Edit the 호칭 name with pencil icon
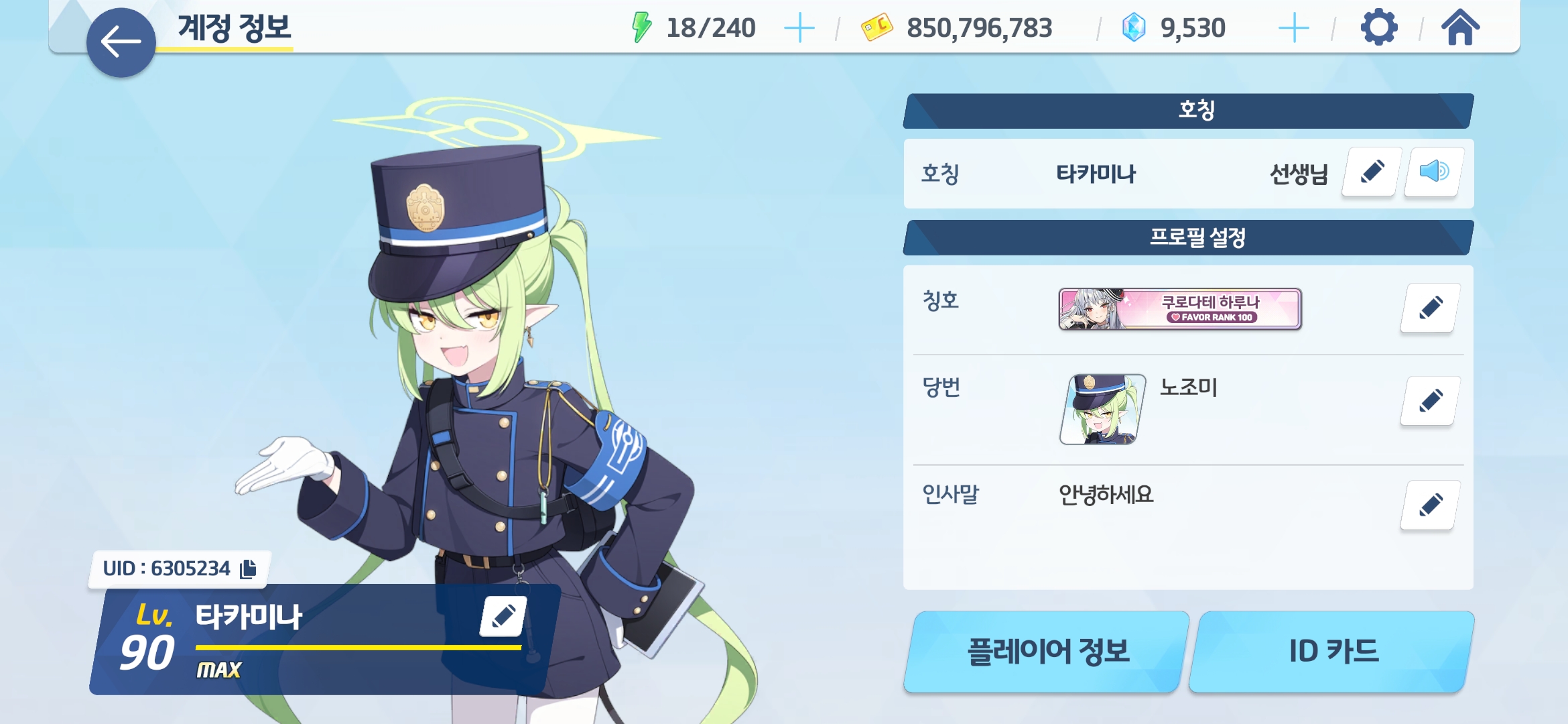1568x724 pixels. tap(1372, 172)
